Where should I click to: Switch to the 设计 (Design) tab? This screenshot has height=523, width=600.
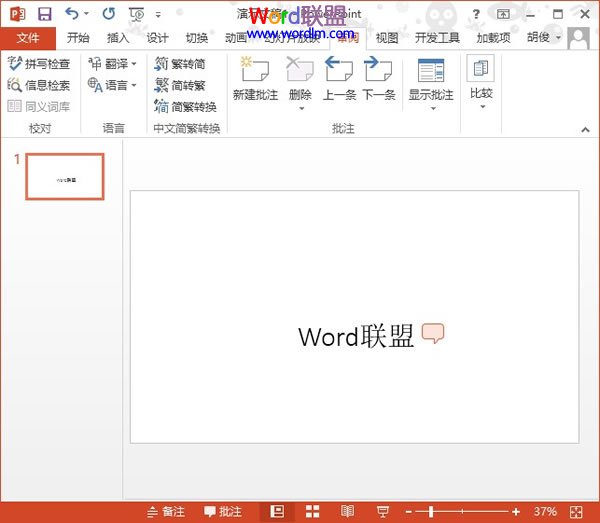pyautogui.click(x=157, y=38)
